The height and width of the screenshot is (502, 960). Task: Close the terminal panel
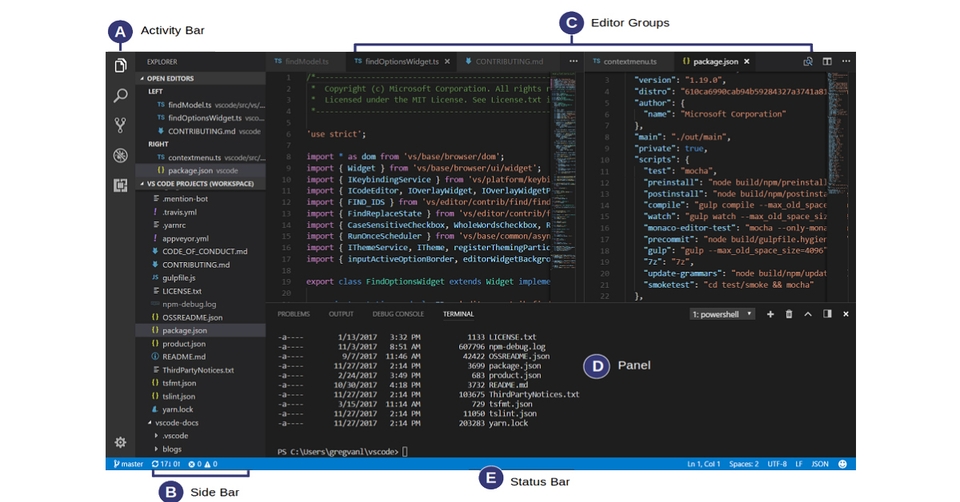pos(846,314)
